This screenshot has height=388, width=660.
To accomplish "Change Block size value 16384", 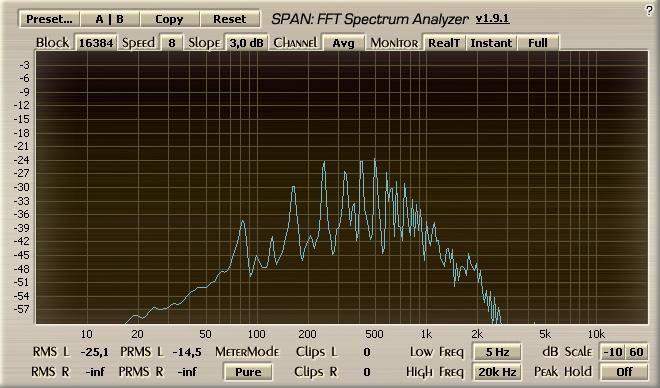I will click(x=96, y=43).
